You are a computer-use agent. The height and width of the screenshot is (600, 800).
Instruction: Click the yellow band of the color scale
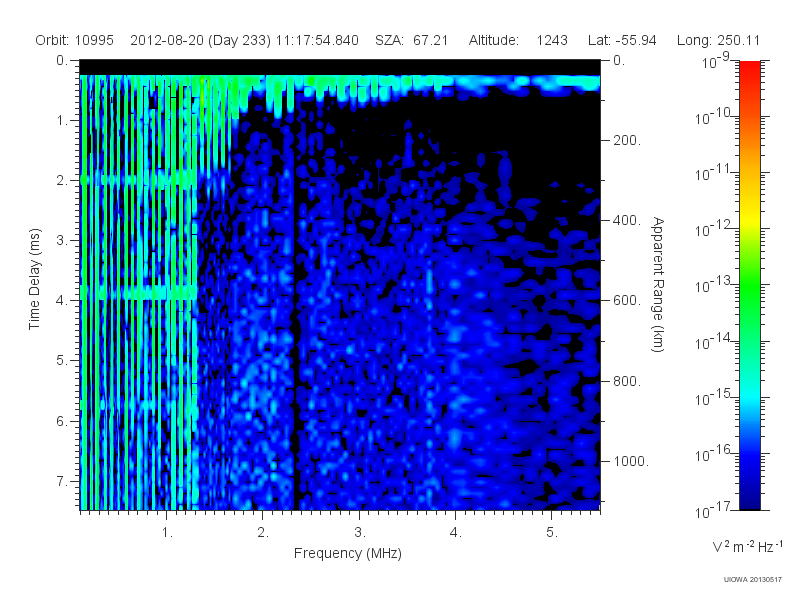coord(750,217)
